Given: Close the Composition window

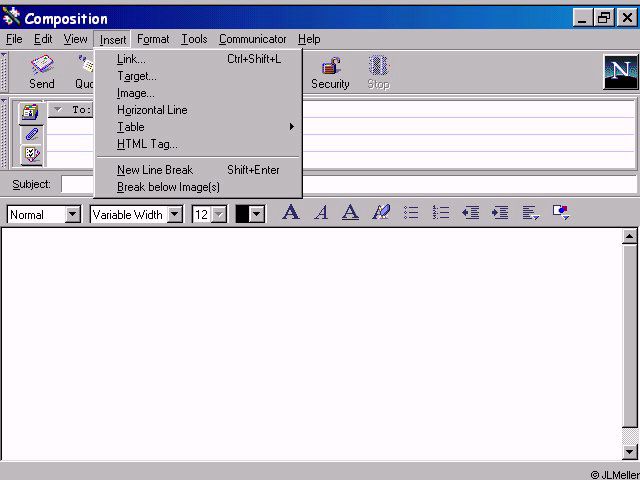Looking at the screenshot, I should 627,18.
